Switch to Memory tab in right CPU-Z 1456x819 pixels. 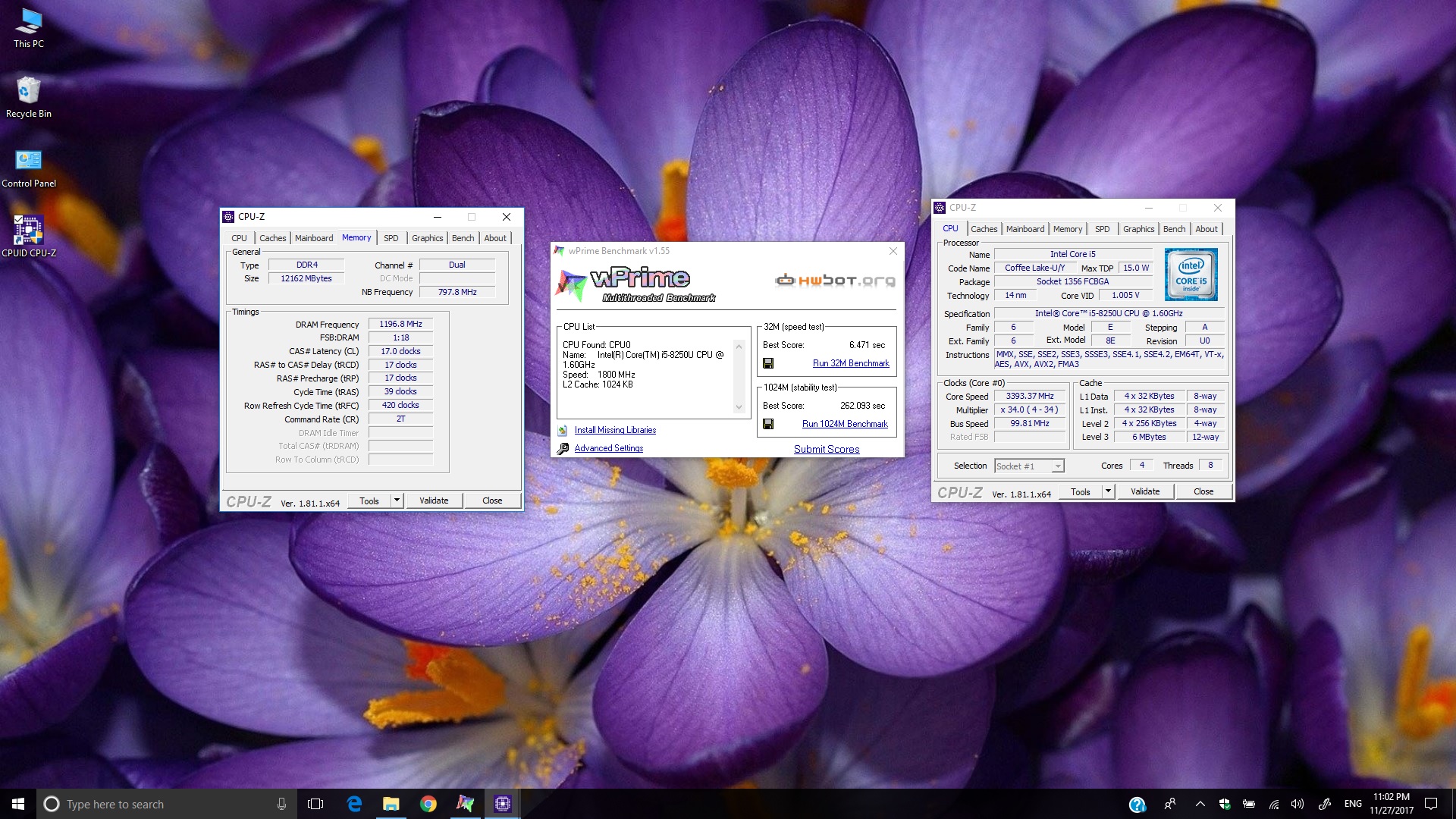click(1067, 229)
